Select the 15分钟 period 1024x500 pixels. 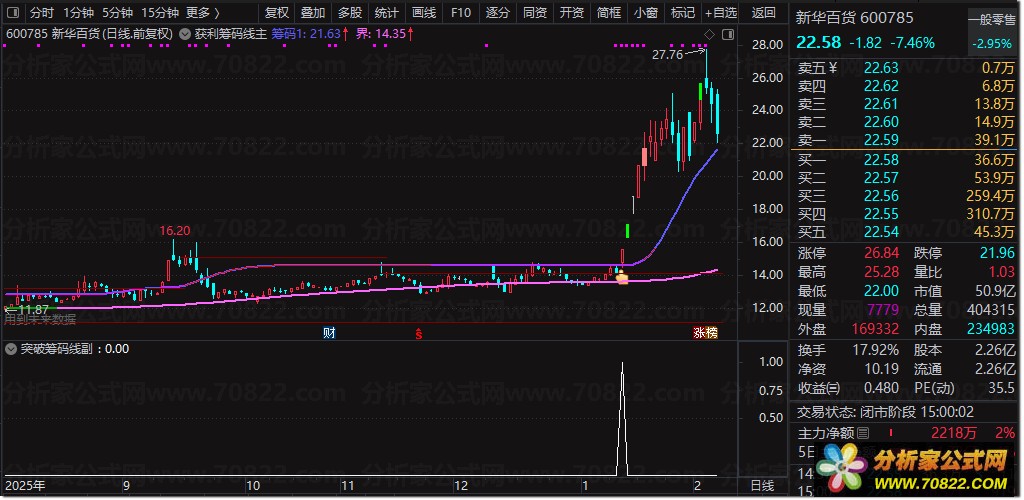pyautogui.click(x=159, y=12)
